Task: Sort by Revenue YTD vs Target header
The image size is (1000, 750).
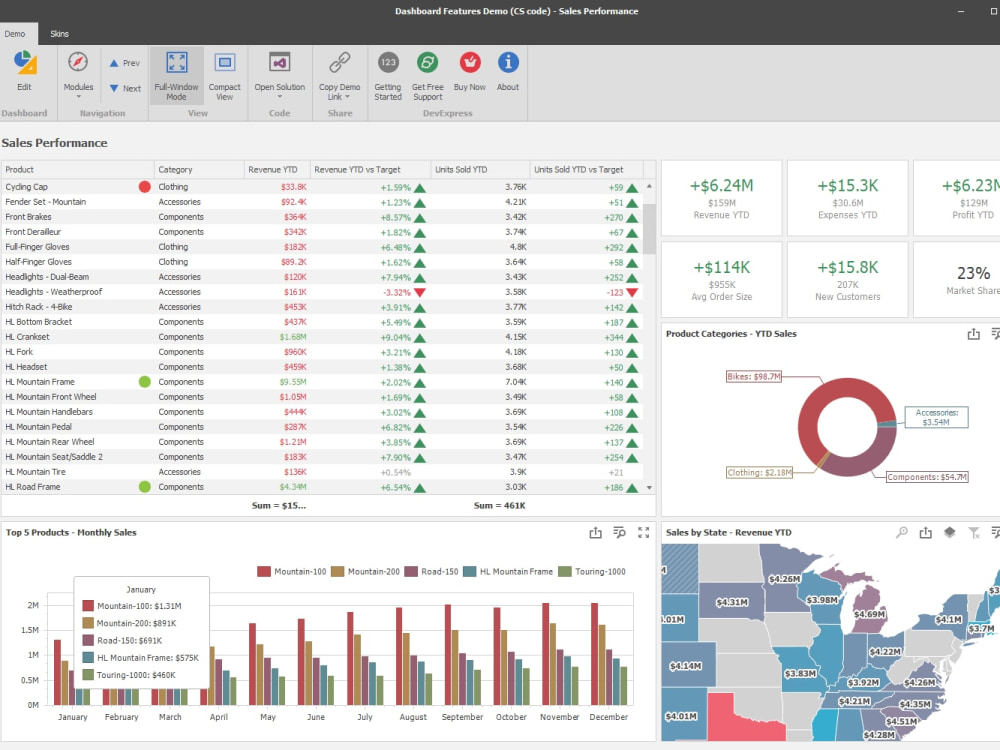Action: 371,170
